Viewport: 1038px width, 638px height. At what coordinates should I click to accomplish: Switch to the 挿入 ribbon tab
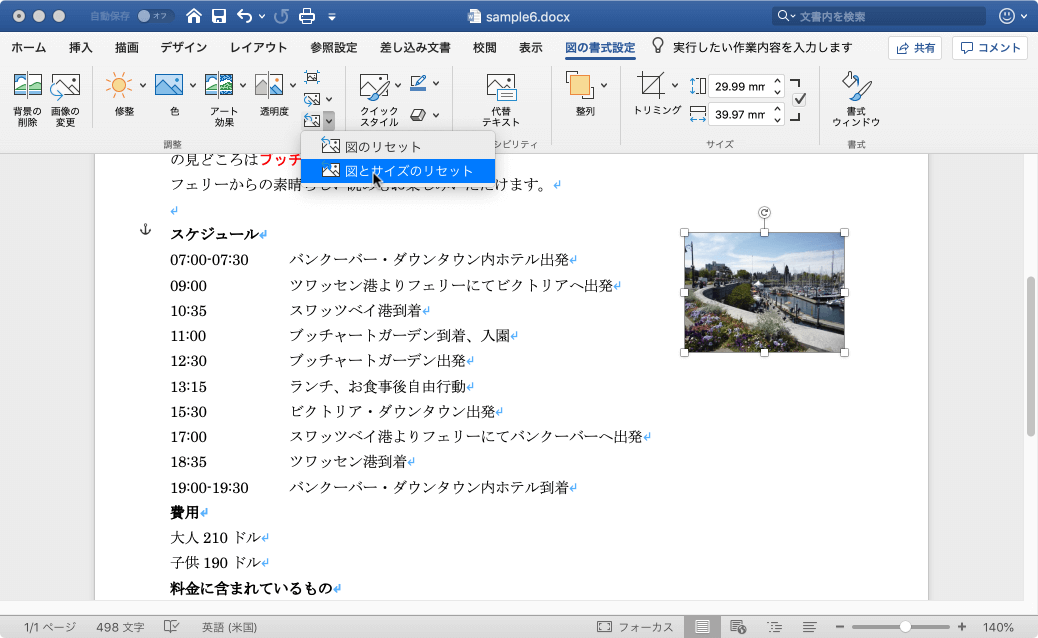(81, 48)
